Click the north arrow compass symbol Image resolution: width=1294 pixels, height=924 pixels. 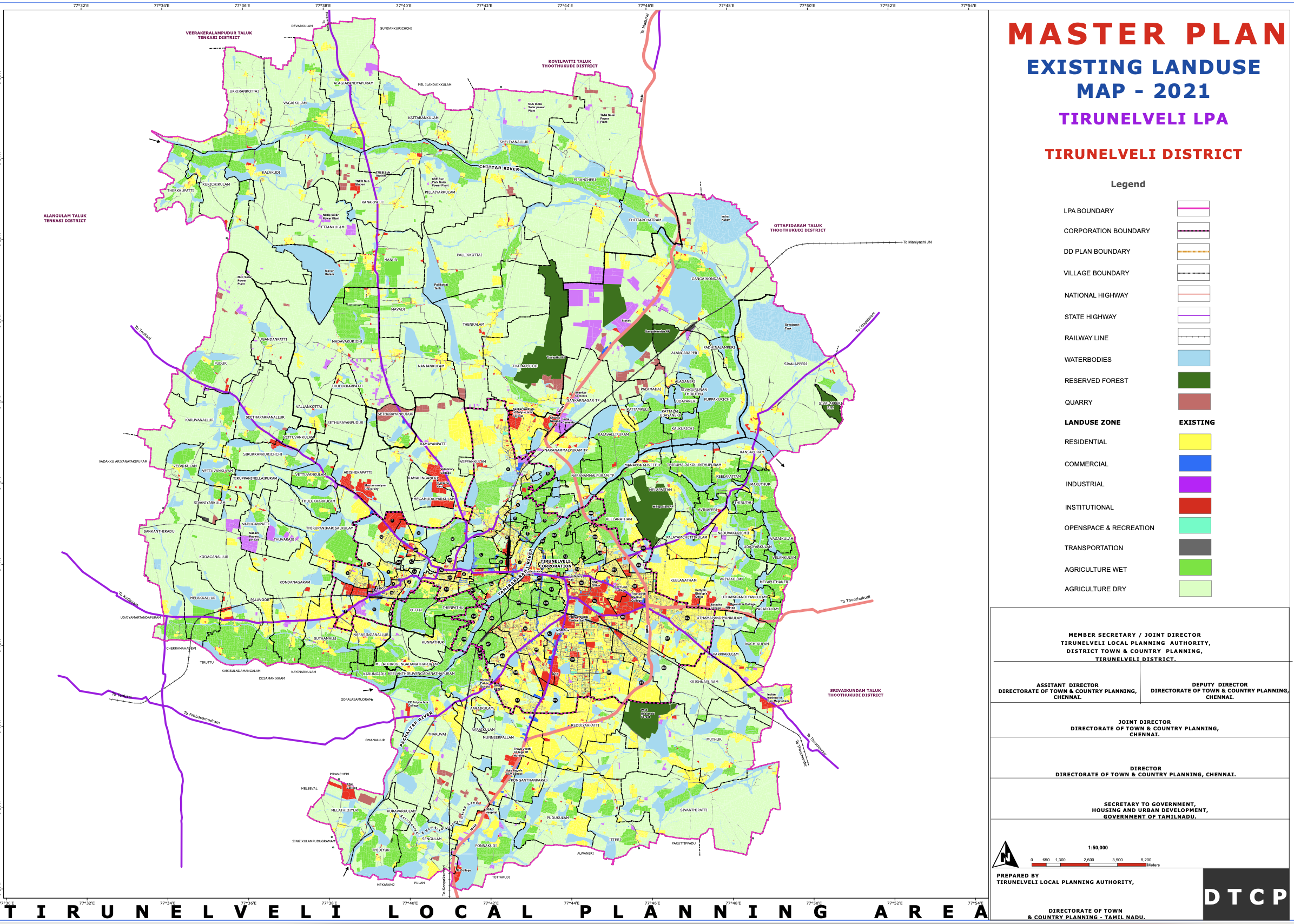(x=1005, y=855)
